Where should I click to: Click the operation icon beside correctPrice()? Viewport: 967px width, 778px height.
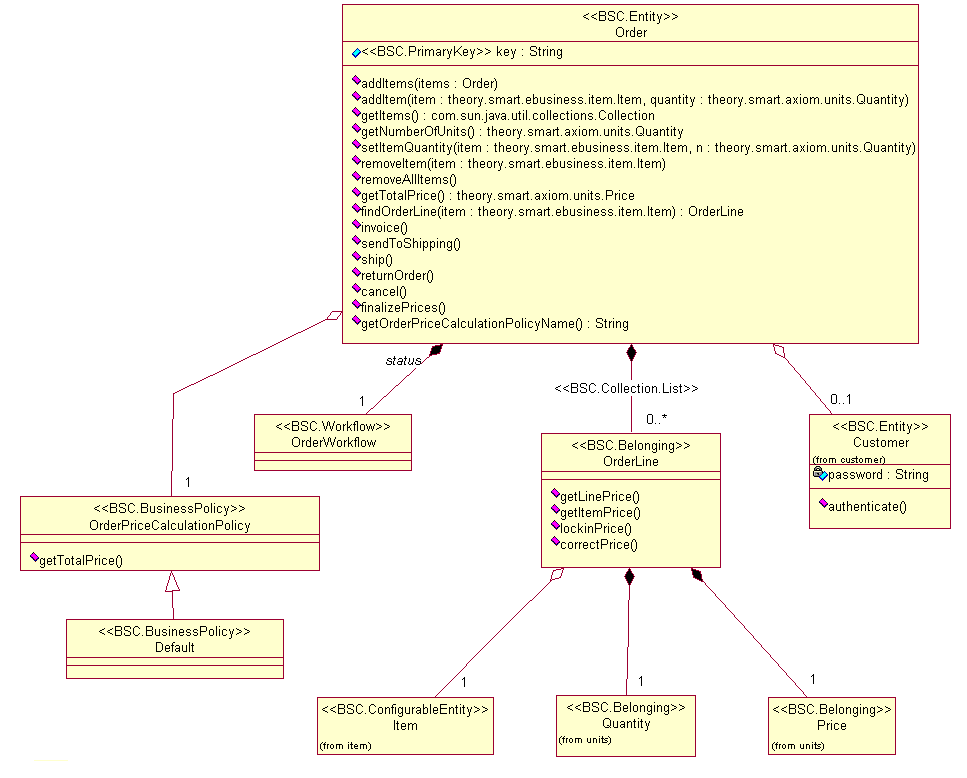555,541
